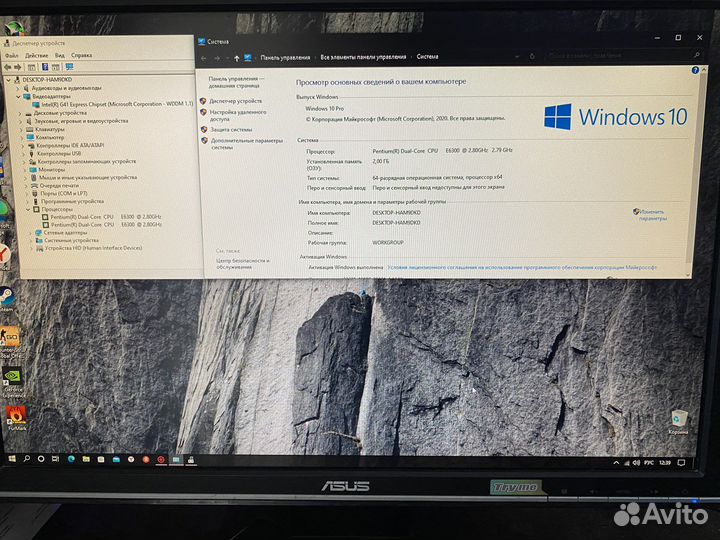The image size is (720, 540).
Task: Open GeForce Experience desktop icon
Action: (x=12, y=382)
